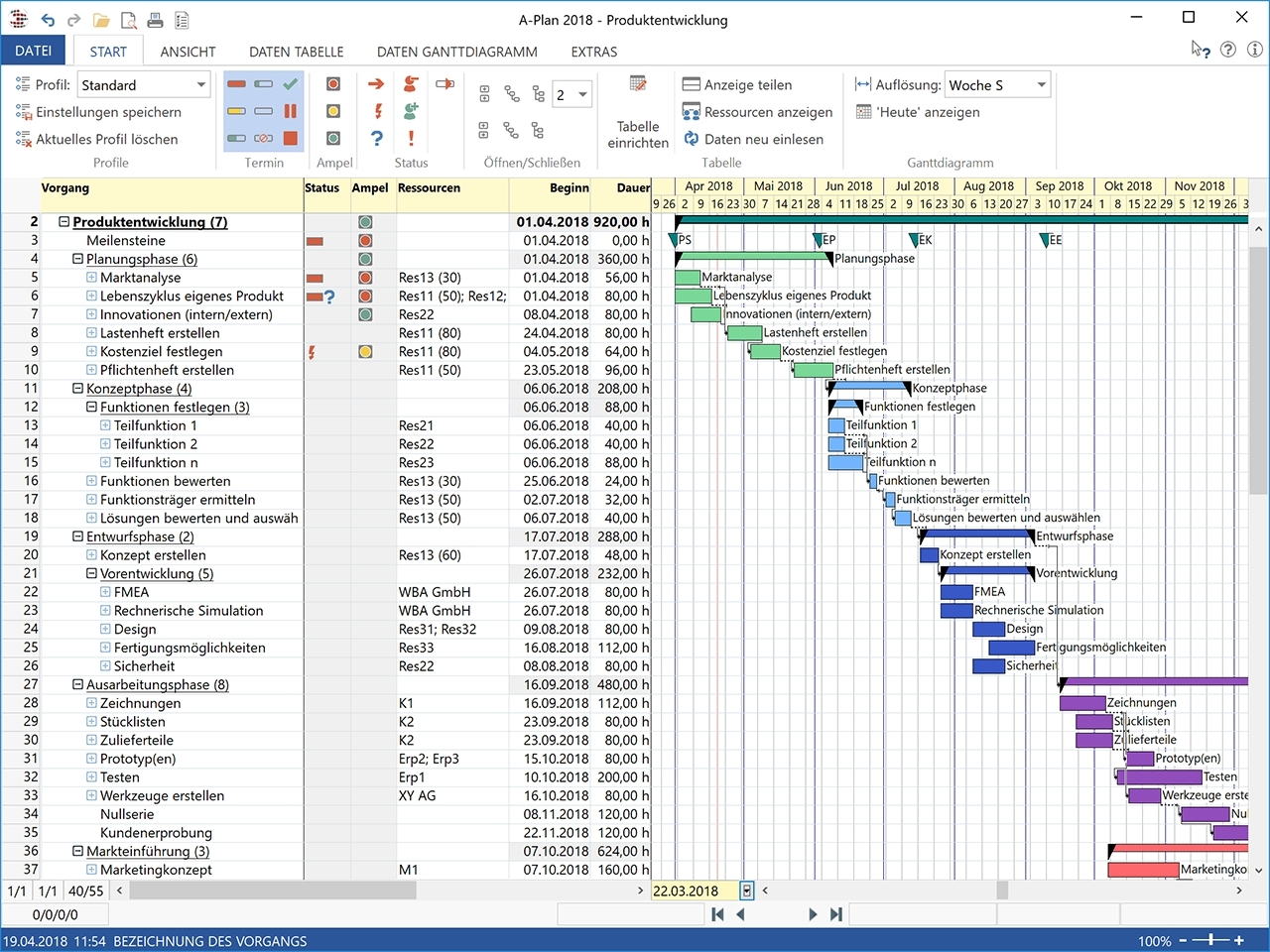Image resolution: width=1270 pixels, height=952 pixels.
Task: Open the Profil Standard dropdown
Action: click(201, 85)
